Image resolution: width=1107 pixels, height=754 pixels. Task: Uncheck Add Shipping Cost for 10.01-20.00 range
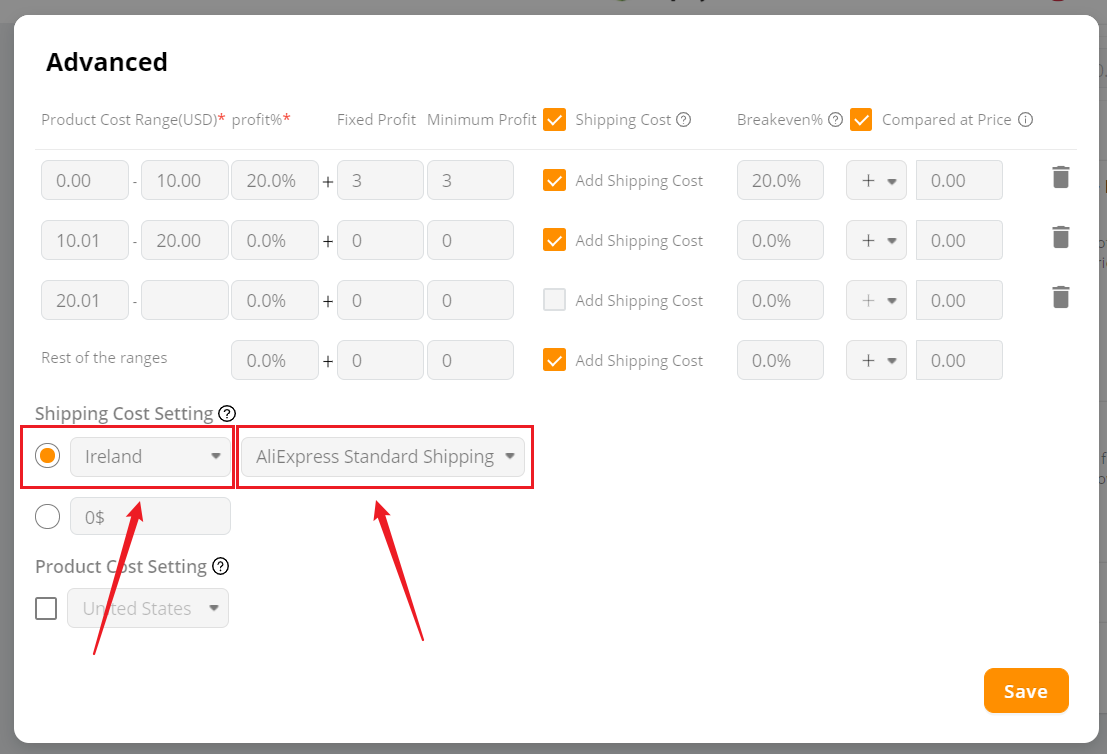tap(554, 240)
